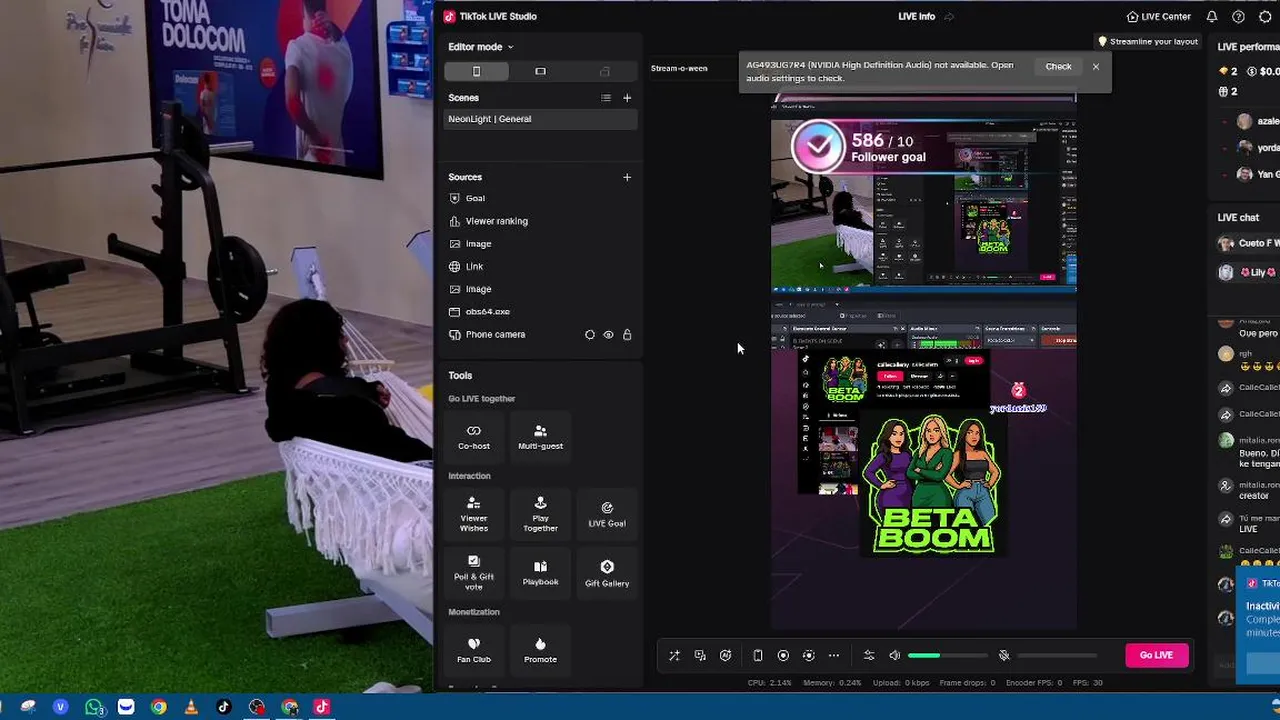Open the Editor mode dropdown
The width and height of the screenshot is (1280, 720).
480,47
